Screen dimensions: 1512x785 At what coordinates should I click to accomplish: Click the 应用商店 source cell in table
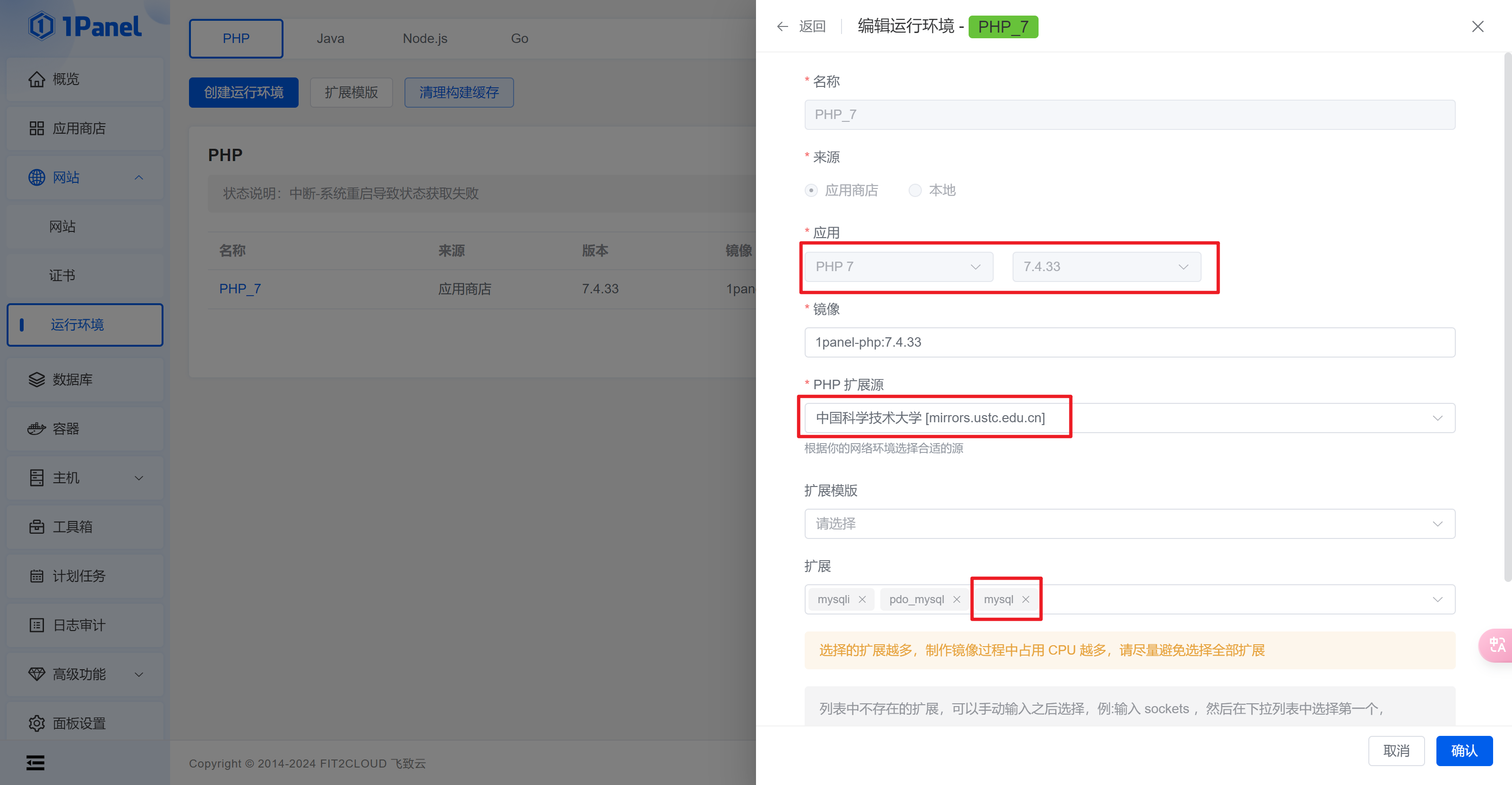click(465, 289)
